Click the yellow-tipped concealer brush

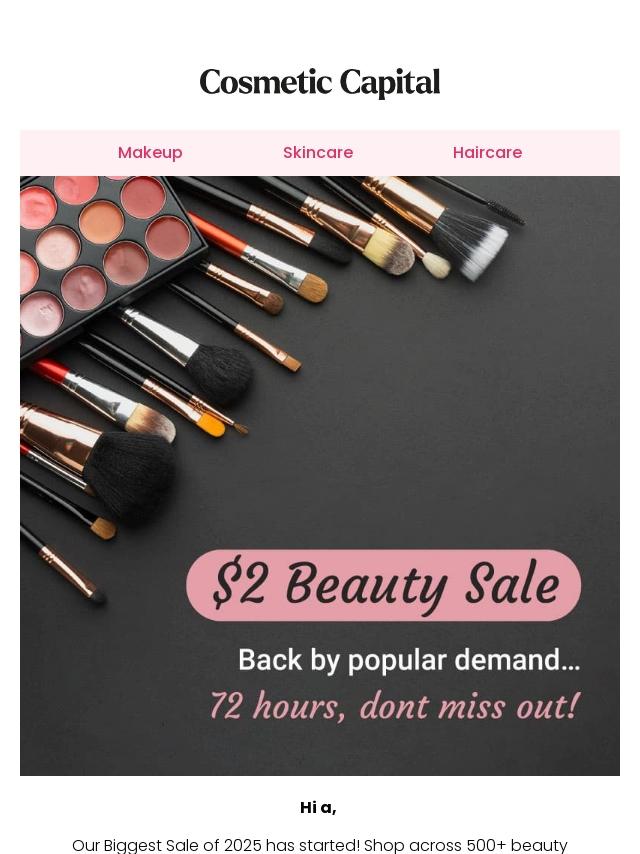[212, 424]
